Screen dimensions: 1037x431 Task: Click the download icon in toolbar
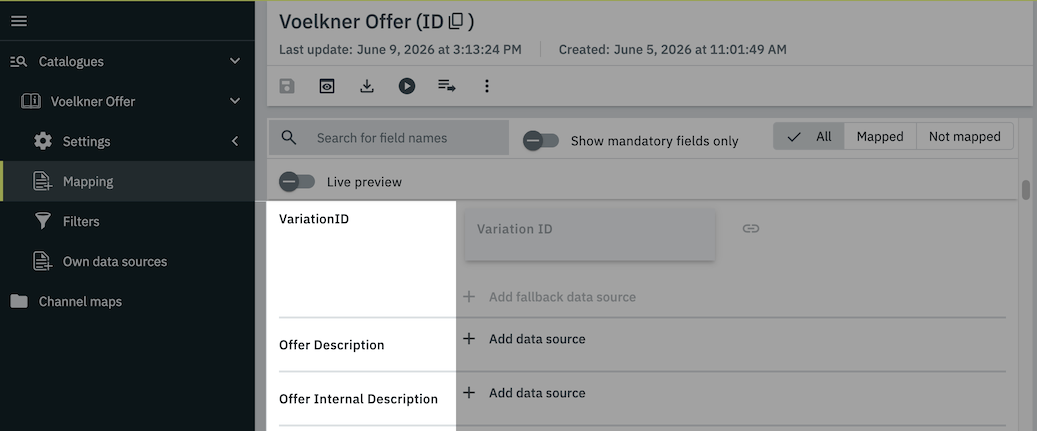(x=366, y=86)
